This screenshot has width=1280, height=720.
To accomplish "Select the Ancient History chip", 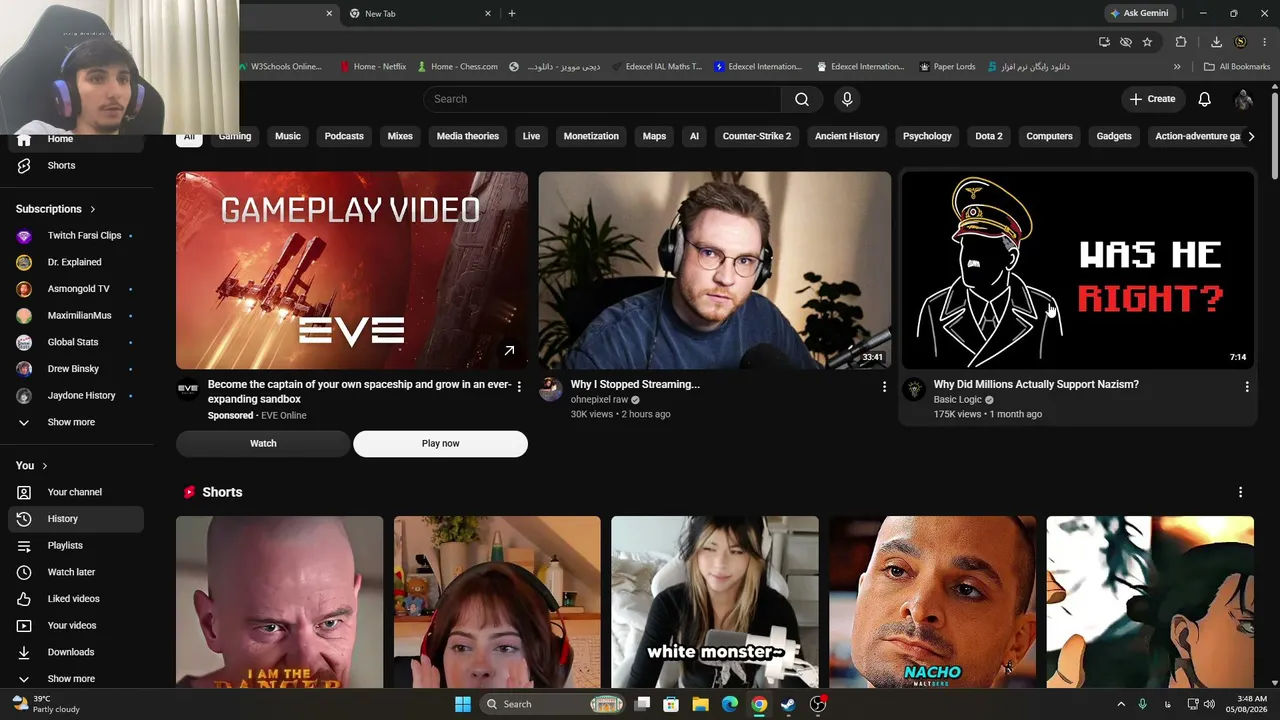I will [847, 136].
